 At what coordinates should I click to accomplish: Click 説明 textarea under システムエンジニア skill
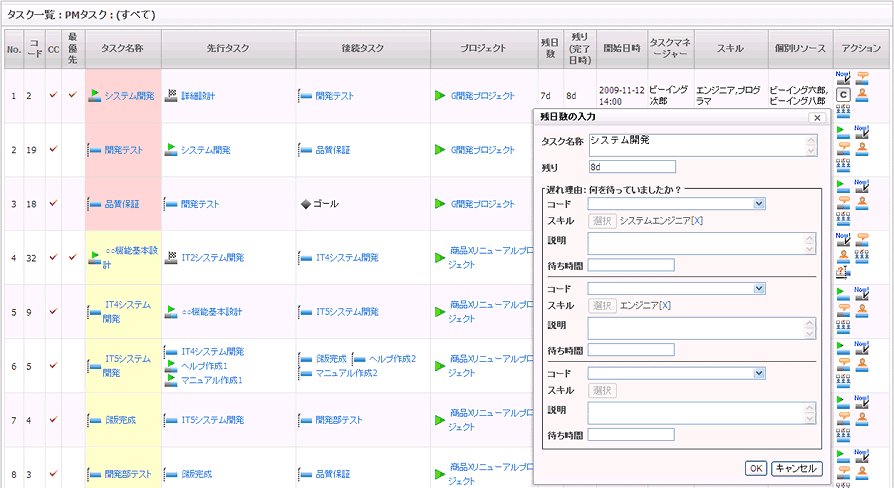coord(701,244)
